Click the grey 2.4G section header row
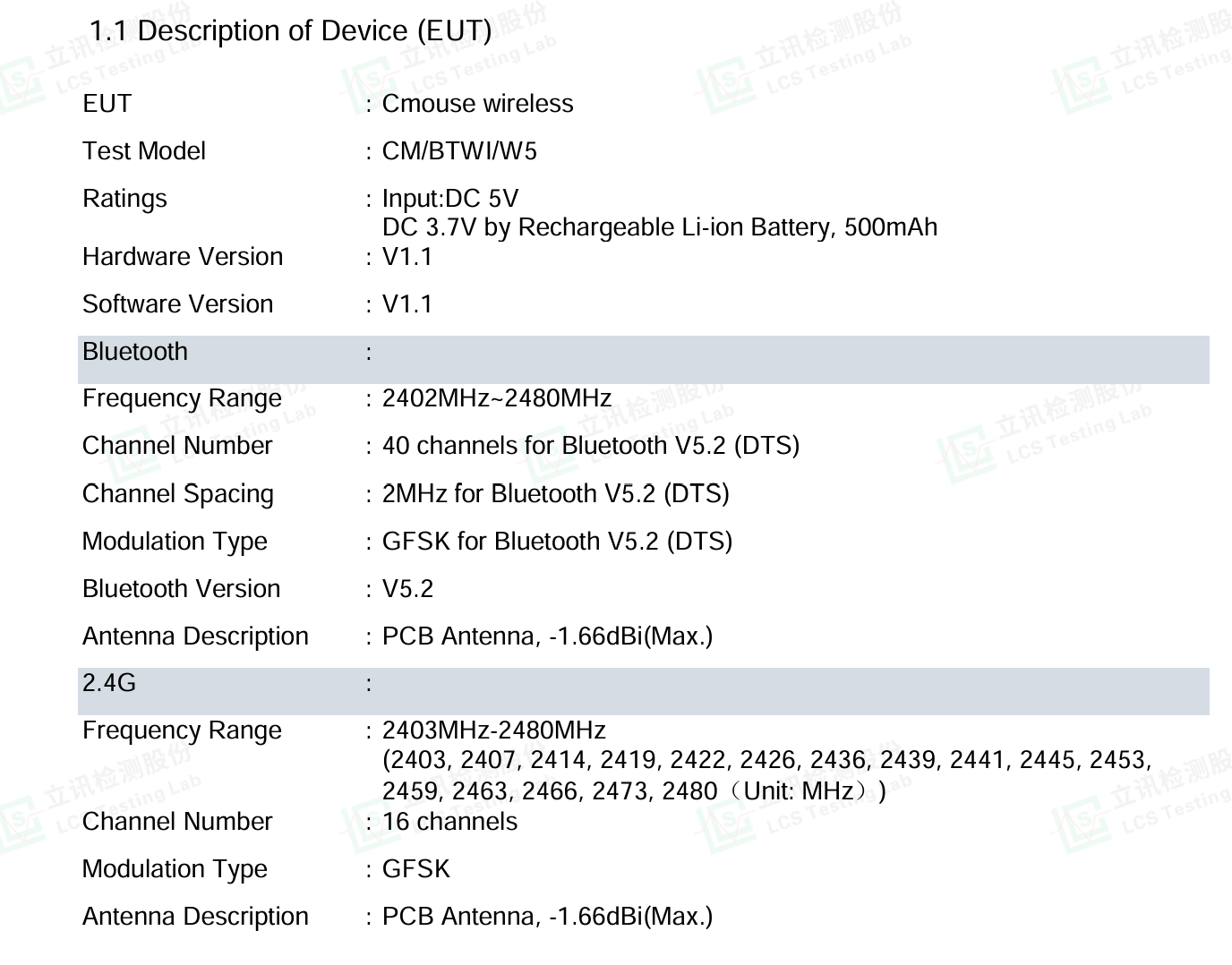The width and height of the screenshot is (1232, 965). [x=643, y=691]
